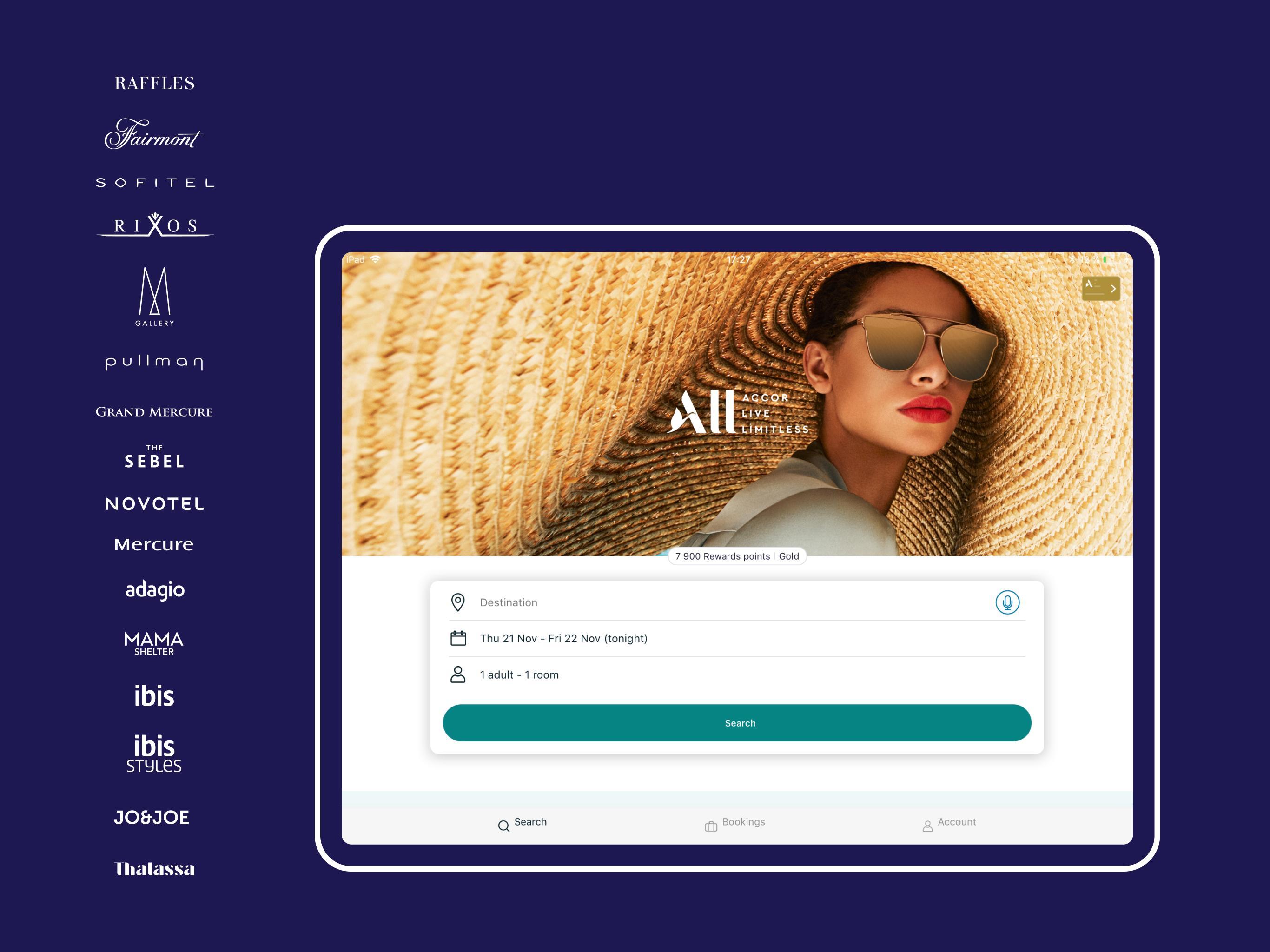
Task: Switch to the Search tab
Action: click(522, 825)
